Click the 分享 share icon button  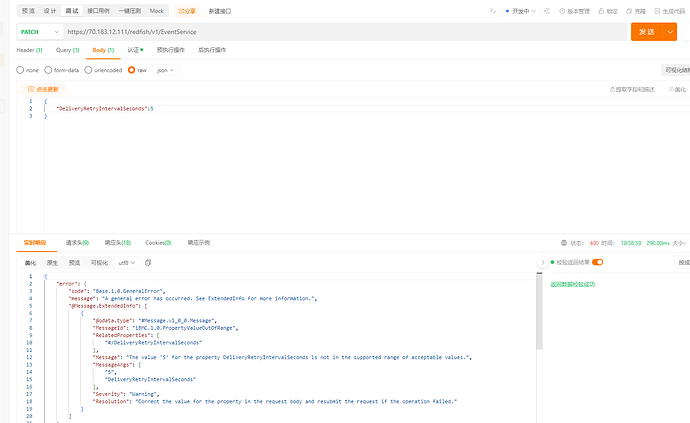coord(187,11)
